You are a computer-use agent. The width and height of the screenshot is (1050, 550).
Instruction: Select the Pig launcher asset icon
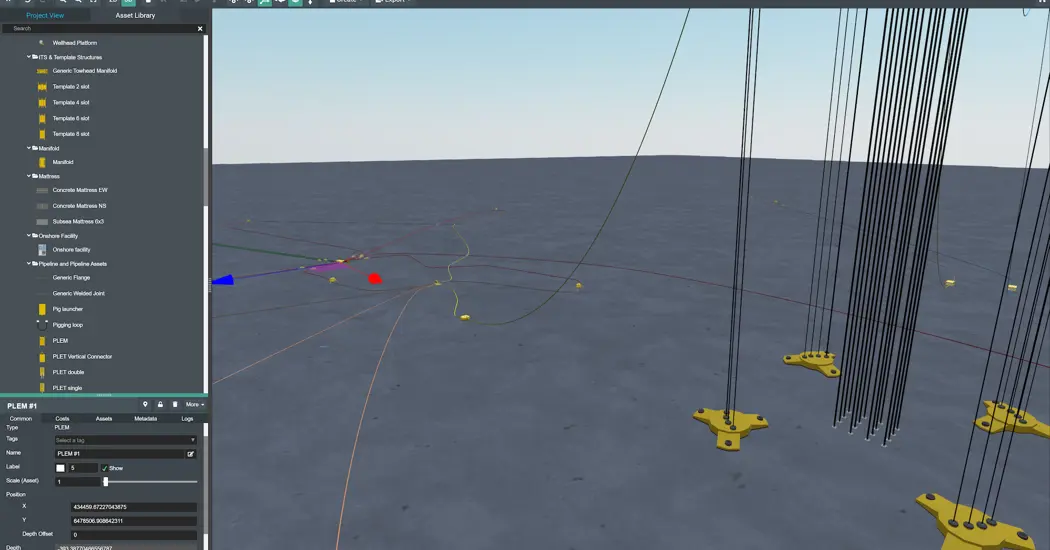(x=42, y=309)
